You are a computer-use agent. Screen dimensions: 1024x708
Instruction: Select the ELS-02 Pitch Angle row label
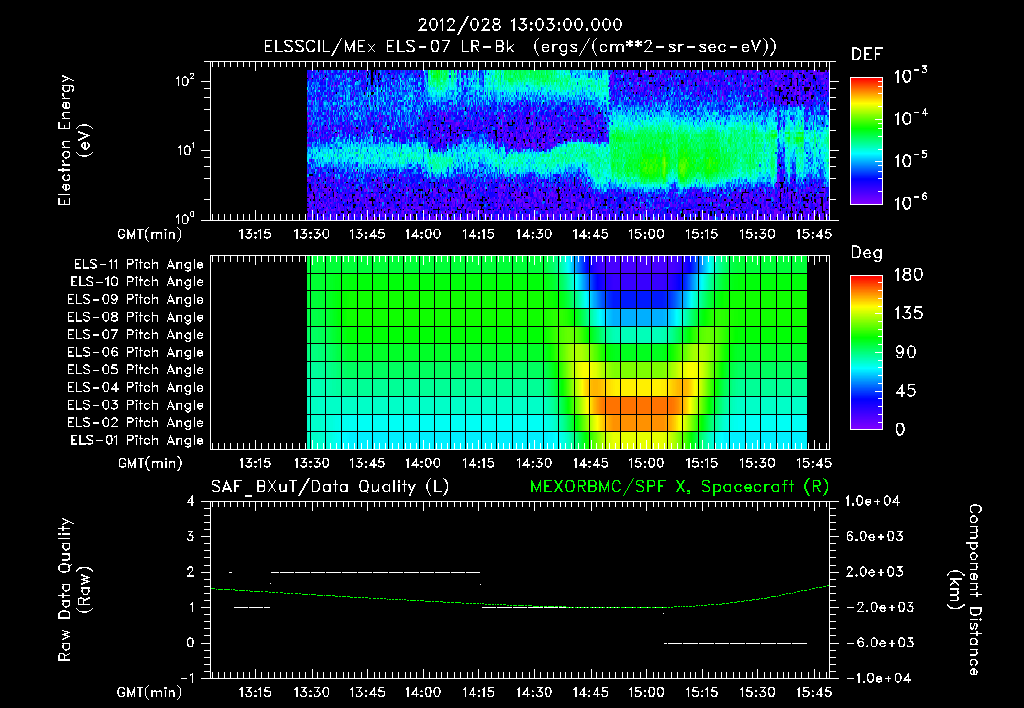tap(135, 423)
